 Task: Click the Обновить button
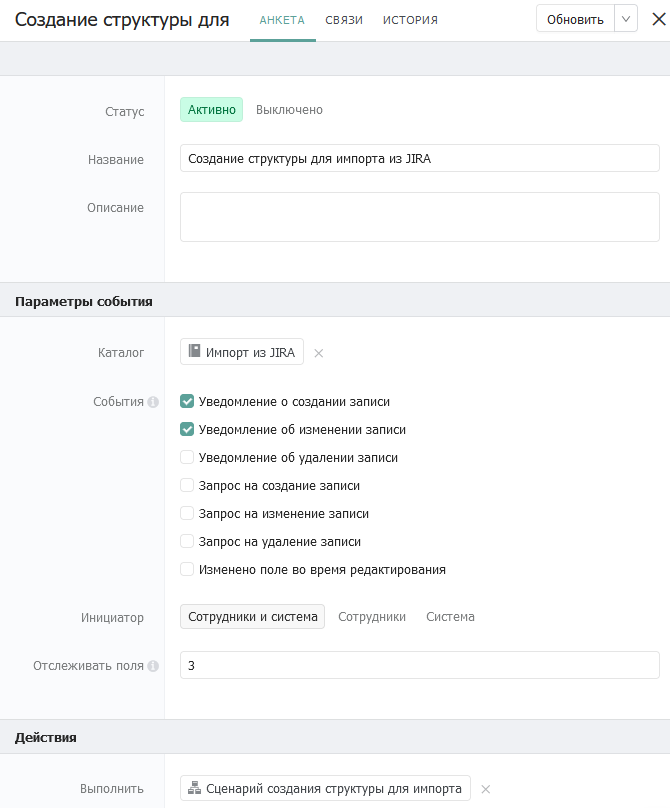pos(575,19)
